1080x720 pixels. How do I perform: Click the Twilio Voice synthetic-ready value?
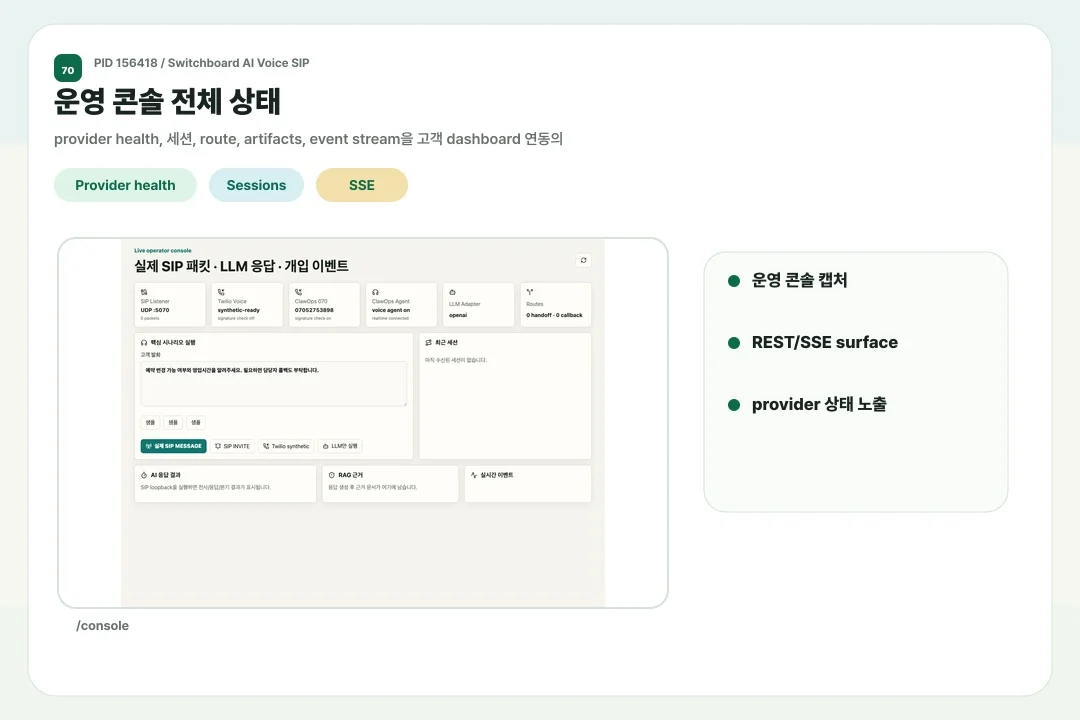(239, 310)
